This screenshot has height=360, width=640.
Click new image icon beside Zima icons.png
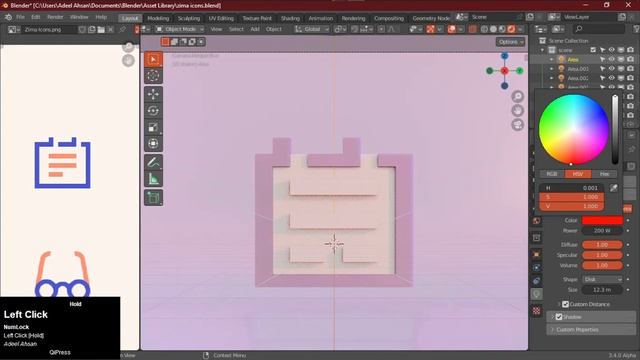[x=91, y=29]
